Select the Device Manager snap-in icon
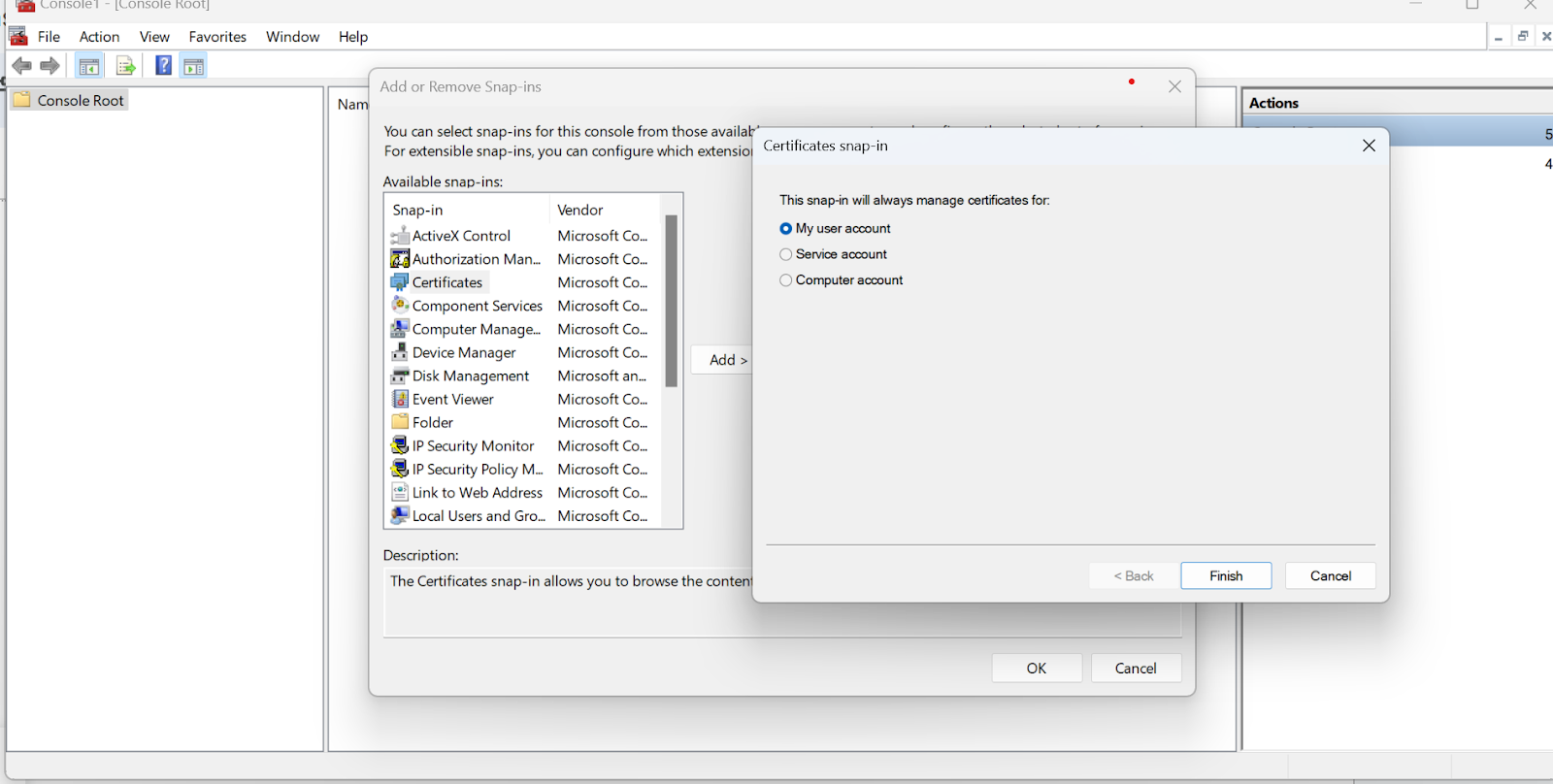This screenshot has height=784, width=1553. click(400, 352)
